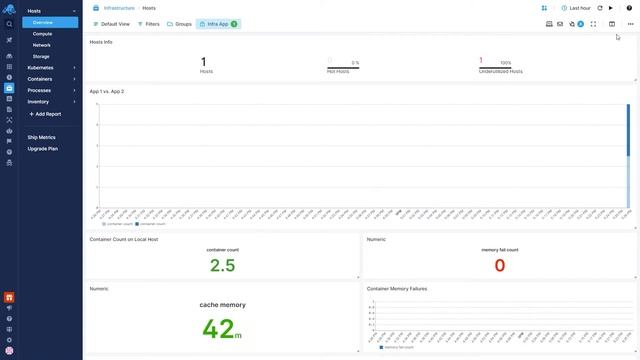Open the settings gear in left rail
Image resolution: width=640 pixels, height=360 pixels.
(9, 340)
